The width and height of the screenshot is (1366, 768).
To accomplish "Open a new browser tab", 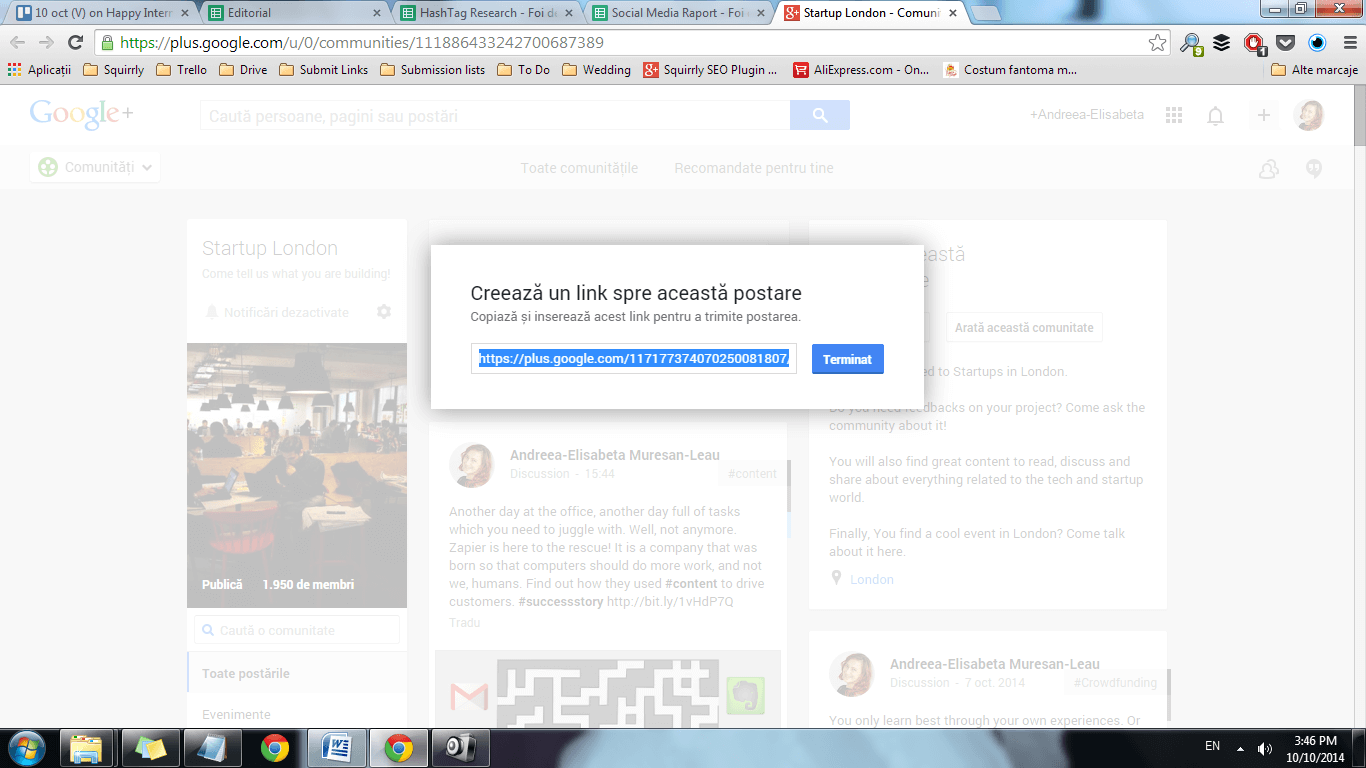I will pos(986,13).
